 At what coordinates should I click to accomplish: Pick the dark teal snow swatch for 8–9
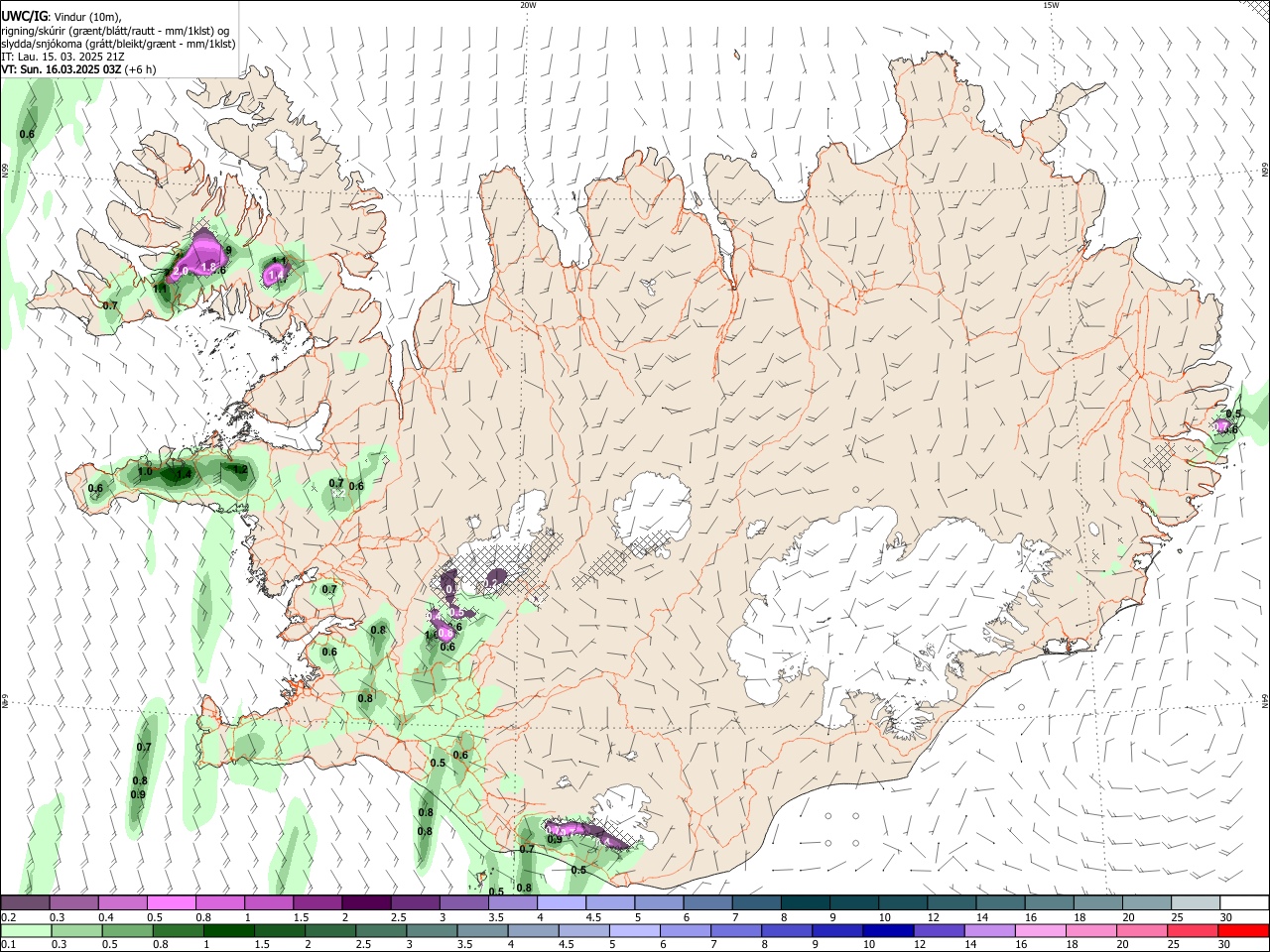coord(805,903)
